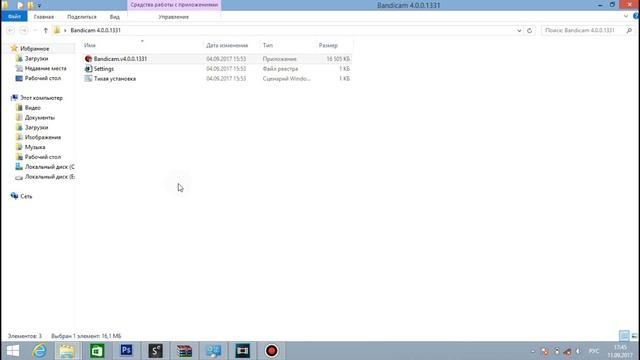
Task: Sort by the Дата изменения column header
Action: point(227,45)
